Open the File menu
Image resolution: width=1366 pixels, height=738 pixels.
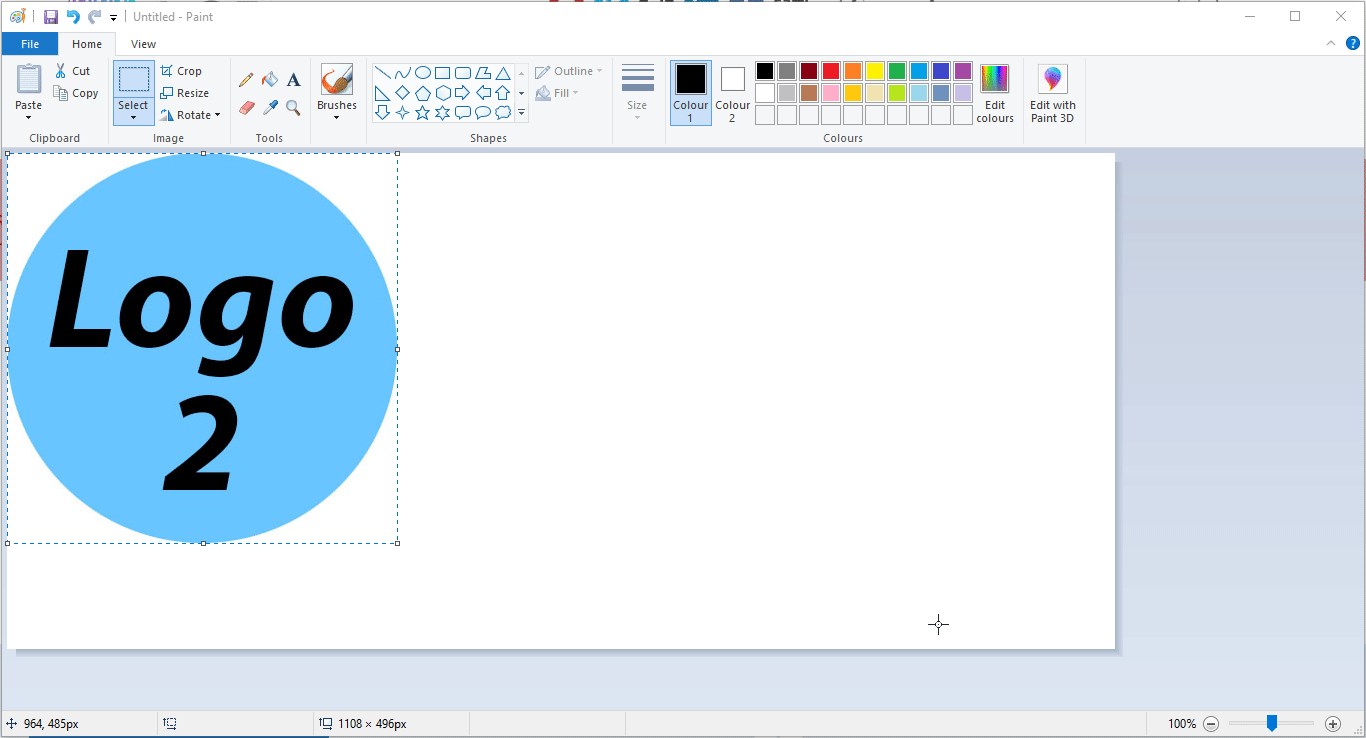(30, 44)
